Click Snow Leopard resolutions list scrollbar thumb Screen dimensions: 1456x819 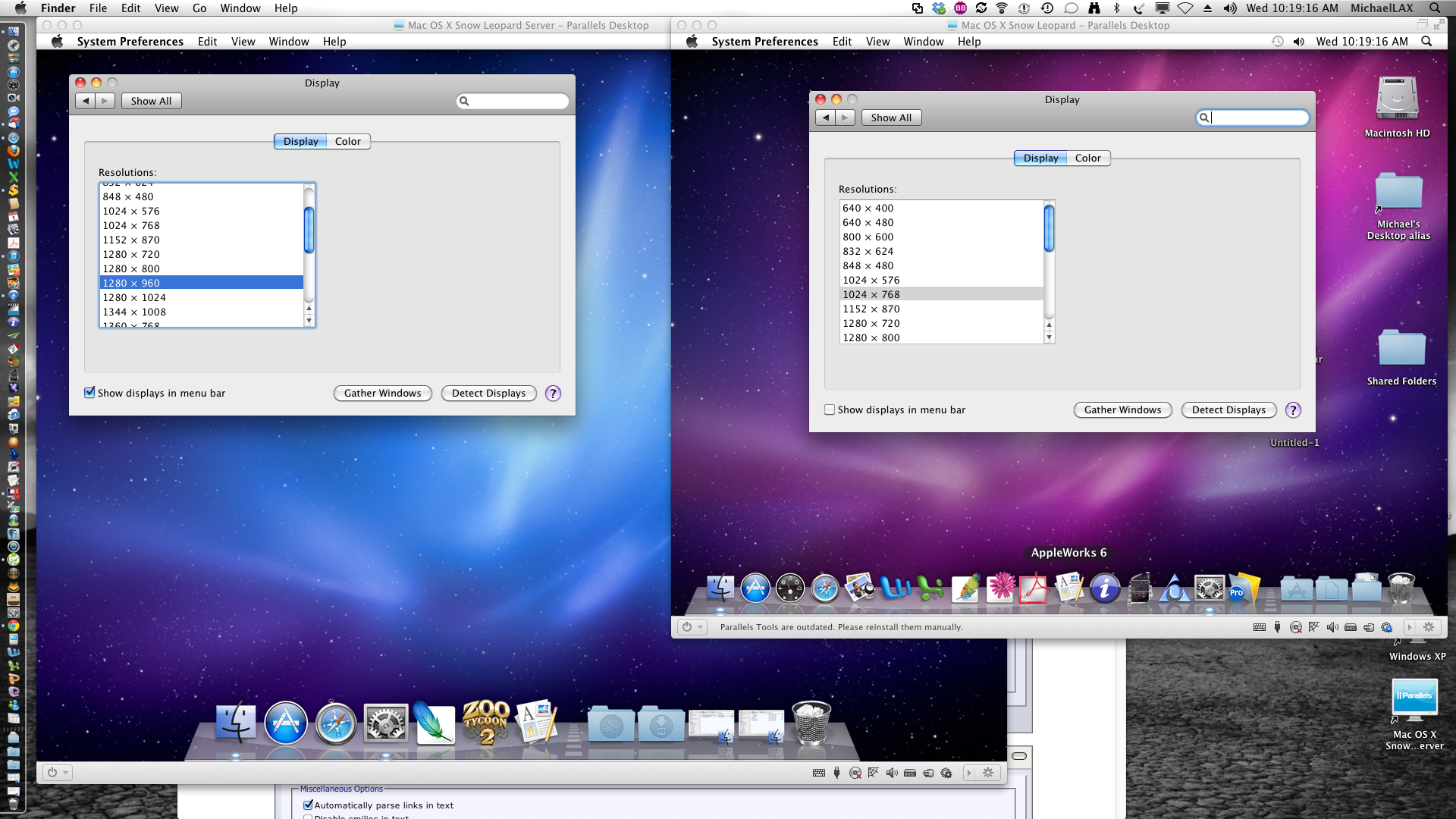pos(1049,227)
